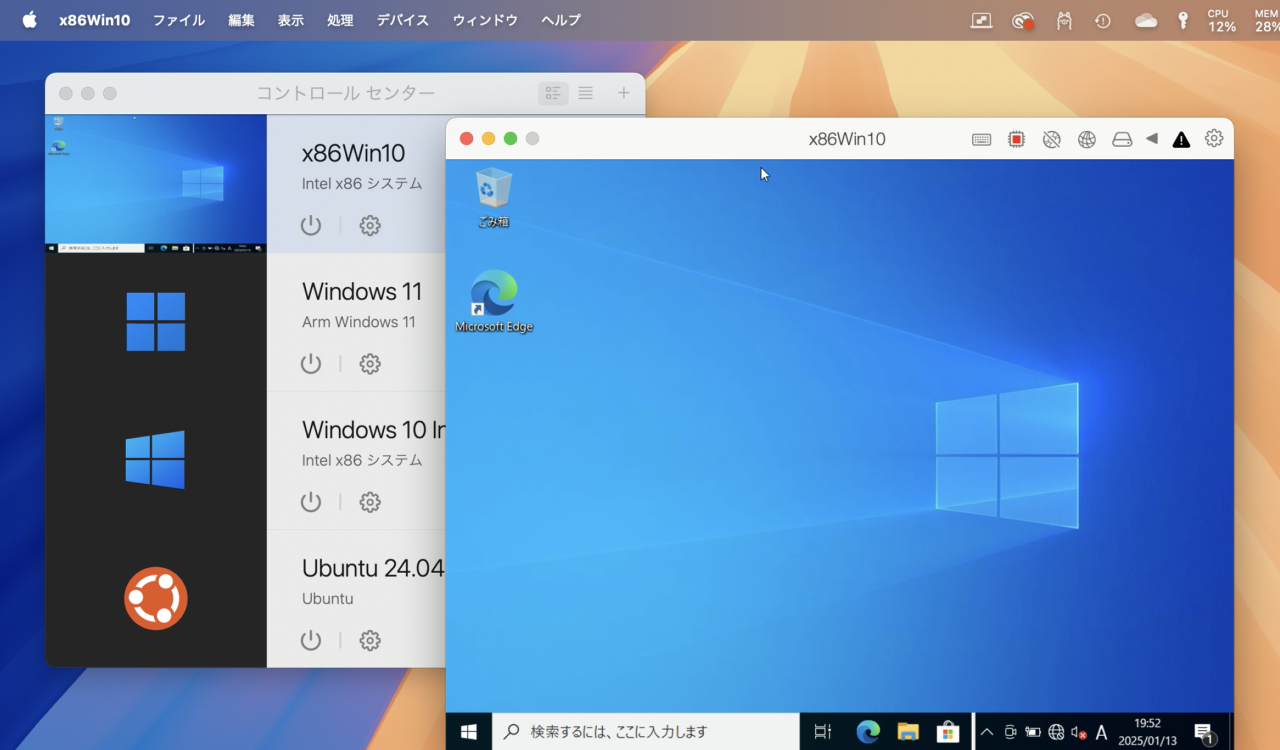The width and height of the screenshot is (1280, 750).
Task: Click the Meet Now tray icon
Action: point(1011,732)
